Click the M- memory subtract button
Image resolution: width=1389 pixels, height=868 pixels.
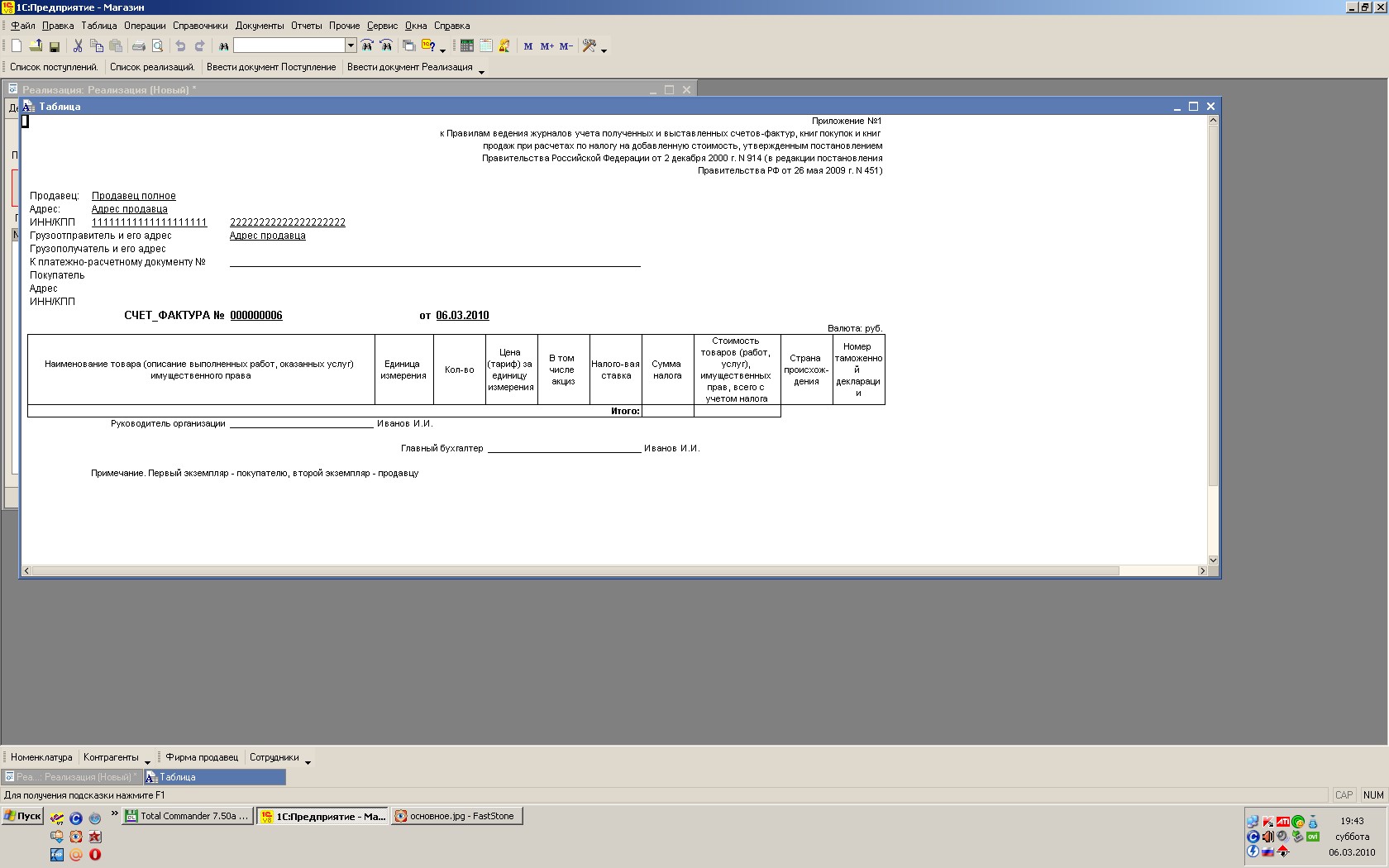[566, 46]
